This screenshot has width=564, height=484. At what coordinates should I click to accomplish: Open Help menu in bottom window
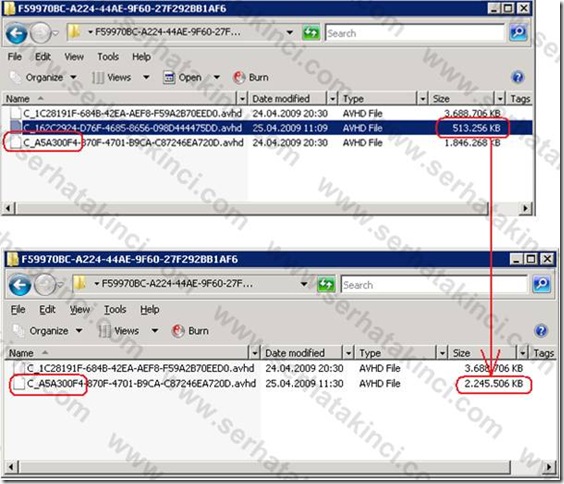pyautogui.click(x=150, y=309)
